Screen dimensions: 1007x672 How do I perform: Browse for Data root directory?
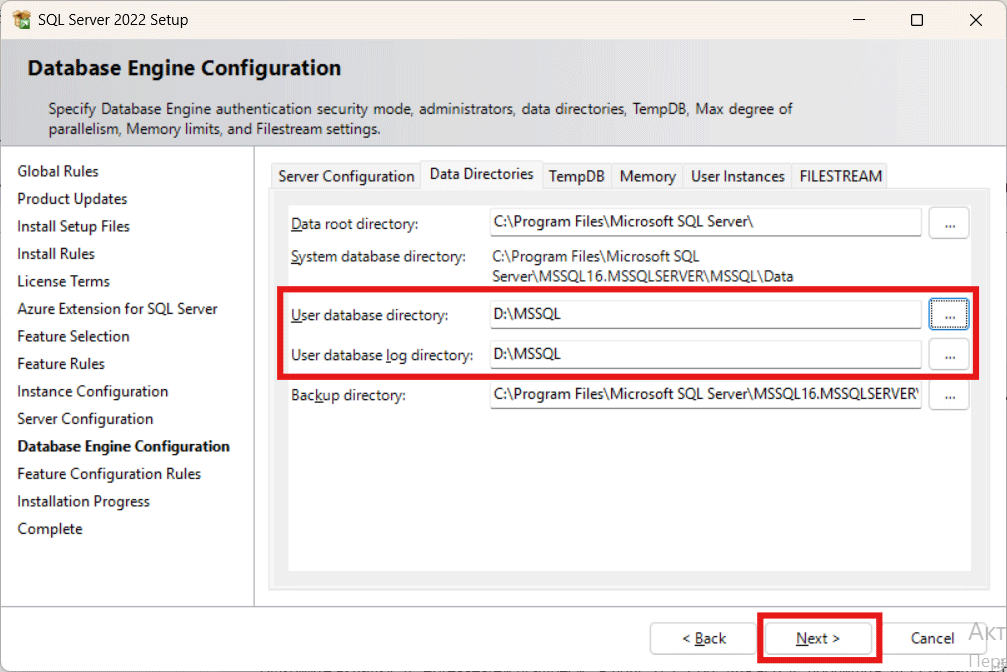click(x=948, y=223)
